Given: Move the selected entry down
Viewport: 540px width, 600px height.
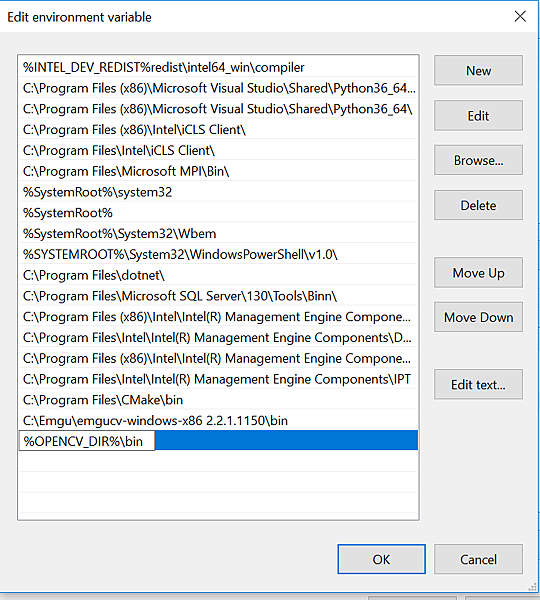Looking at the screenshot, I should click(478, 317).
